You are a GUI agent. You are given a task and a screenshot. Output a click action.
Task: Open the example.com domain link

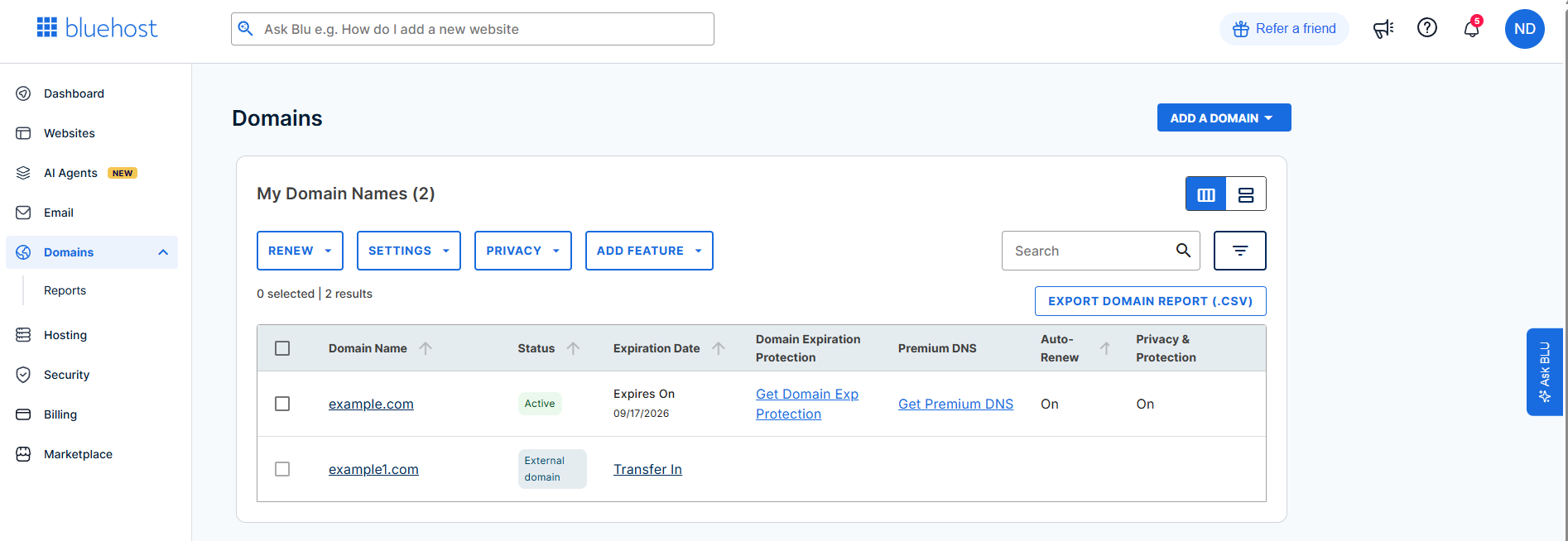371,404
